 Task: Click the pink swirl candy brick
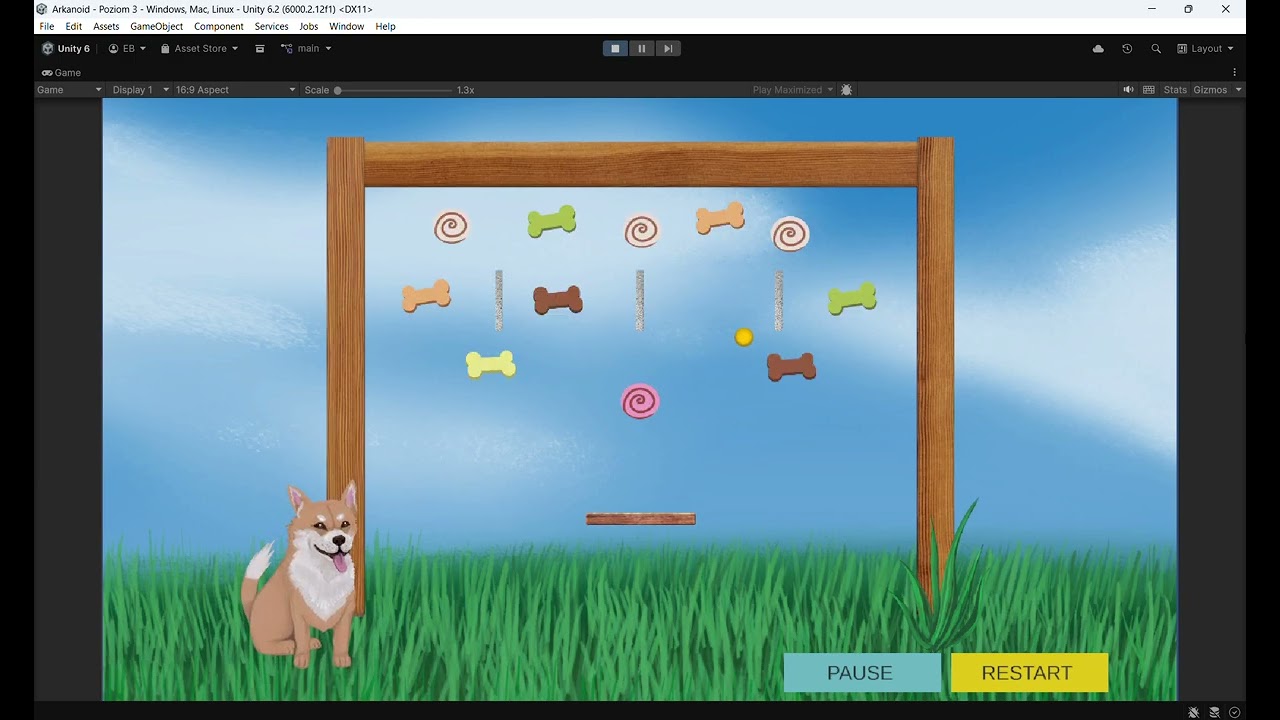pyautogui.click(x=640, y=401)
